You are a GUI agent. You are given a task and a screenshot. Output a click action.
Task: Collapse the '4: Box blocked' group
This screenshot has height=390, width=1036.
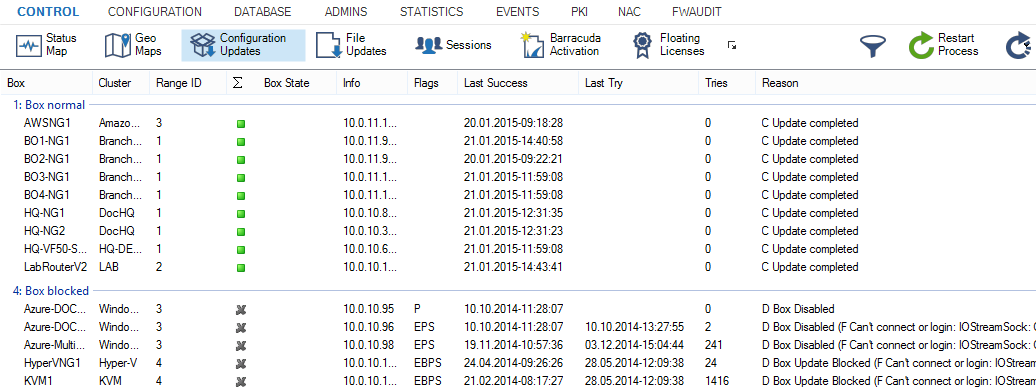(x=52, y=291)
